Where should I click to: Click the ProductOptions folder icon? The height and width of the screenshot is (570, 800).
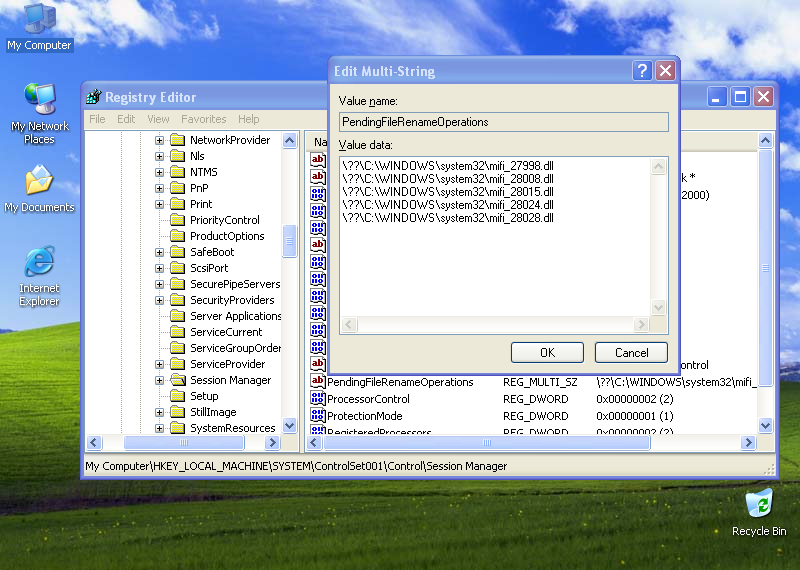pyautogui.click(x=177, y=236)
